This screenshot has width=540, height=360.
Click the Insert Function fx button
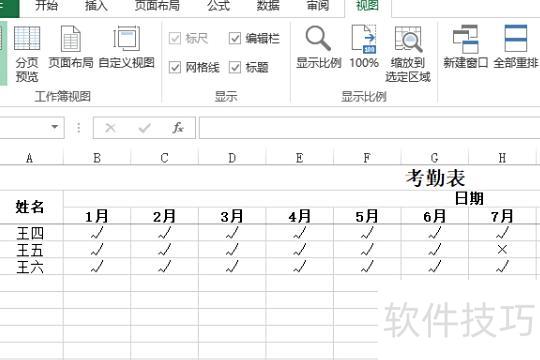[x=178, y=128]
